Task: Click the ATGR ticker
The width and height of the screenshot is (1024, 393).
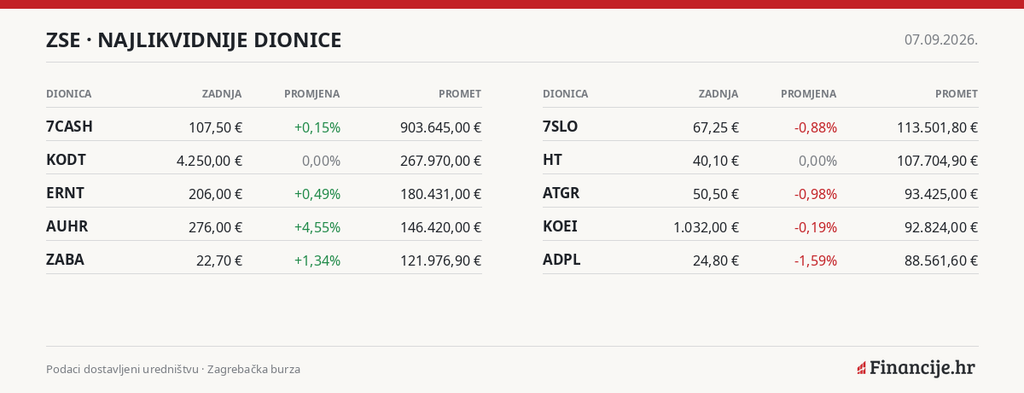Action: coord(561,193)
